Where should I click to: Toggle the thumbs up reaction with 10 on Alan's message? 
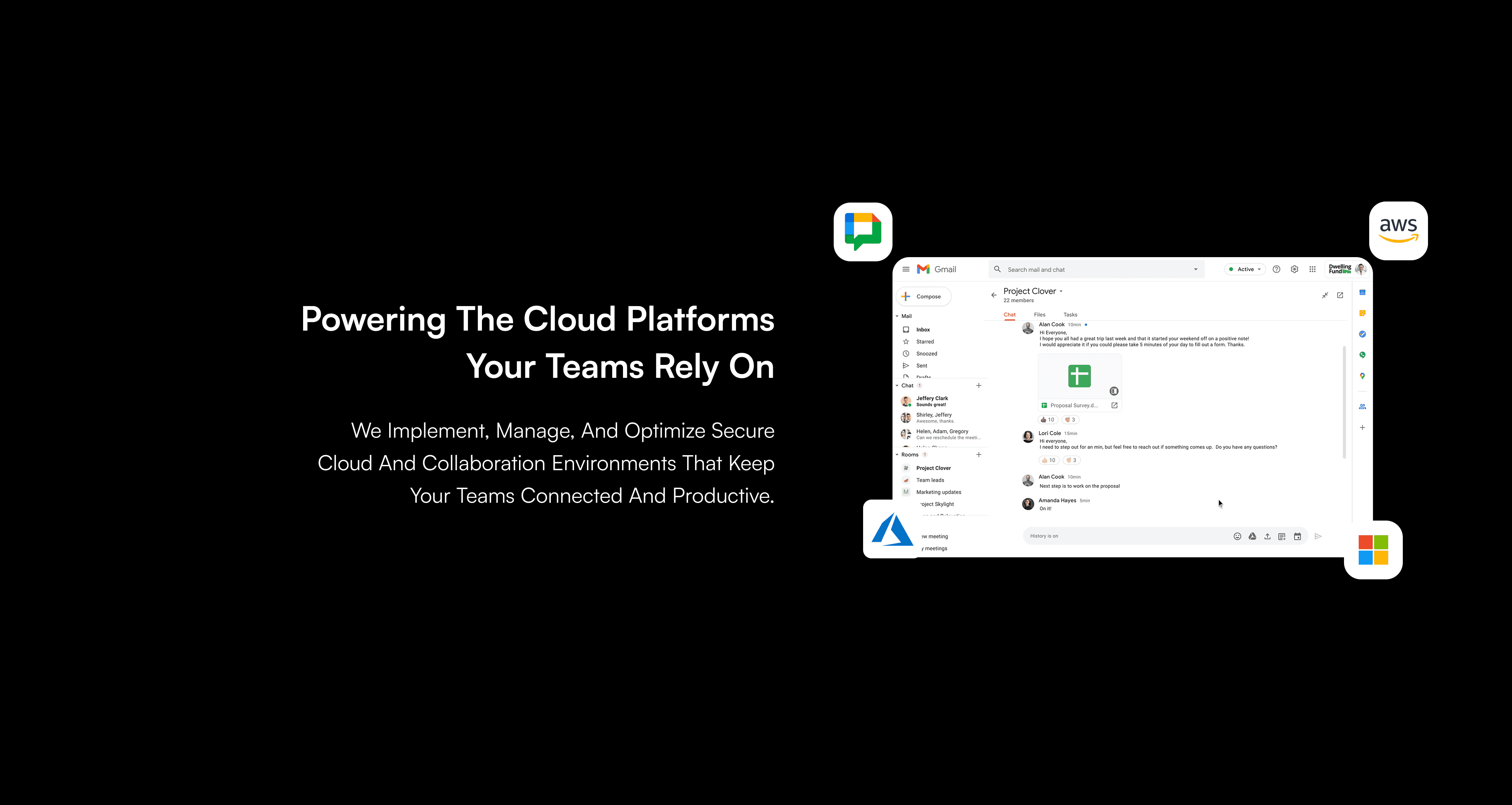[1048, 419]
